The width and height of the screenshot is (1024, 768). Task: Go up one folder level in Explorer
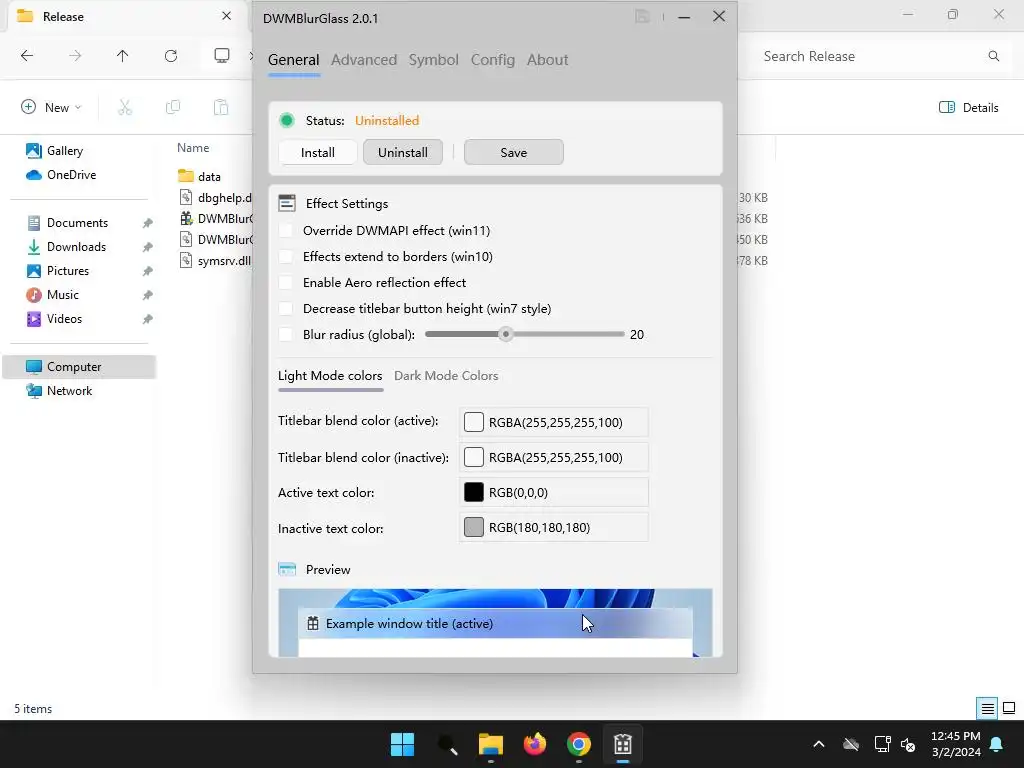122,56
